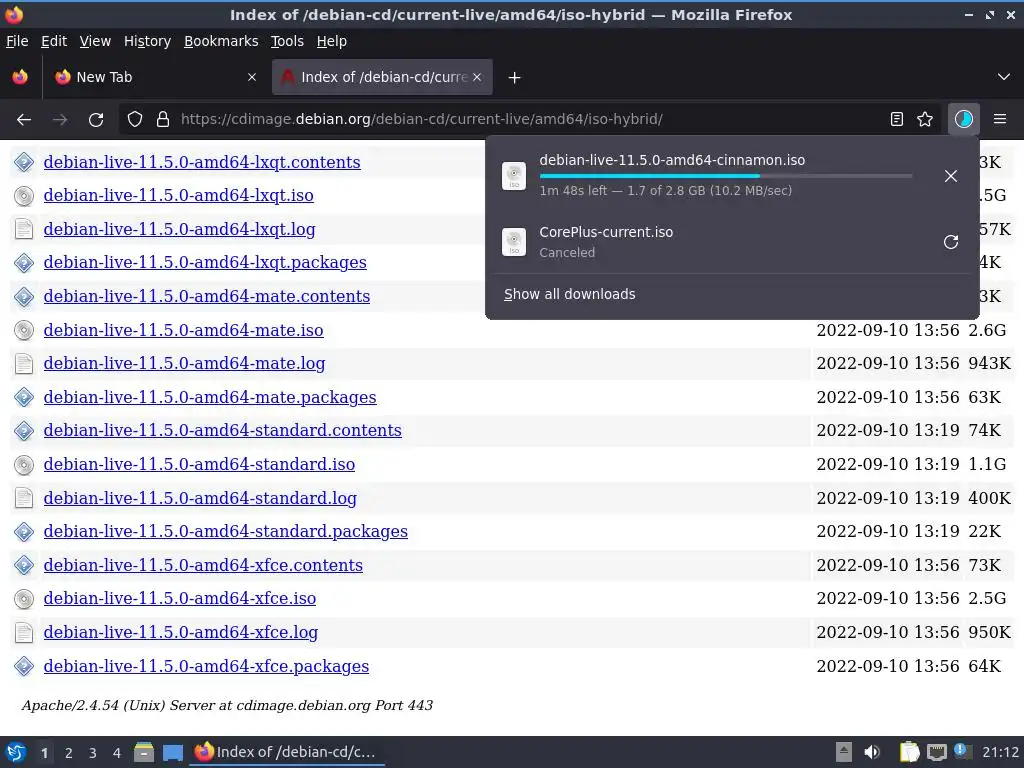The height and width of the screenshot is (768, 1024).
Task: Go back using the back arrow
Action: pos(24,120)
